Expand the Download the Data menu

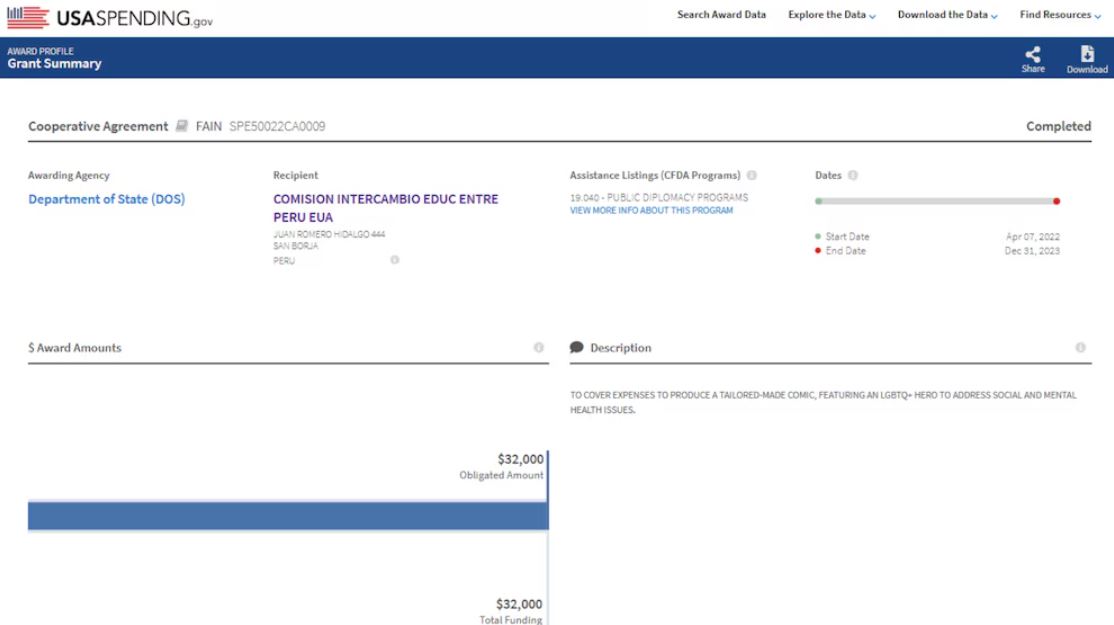coord(947,14)
